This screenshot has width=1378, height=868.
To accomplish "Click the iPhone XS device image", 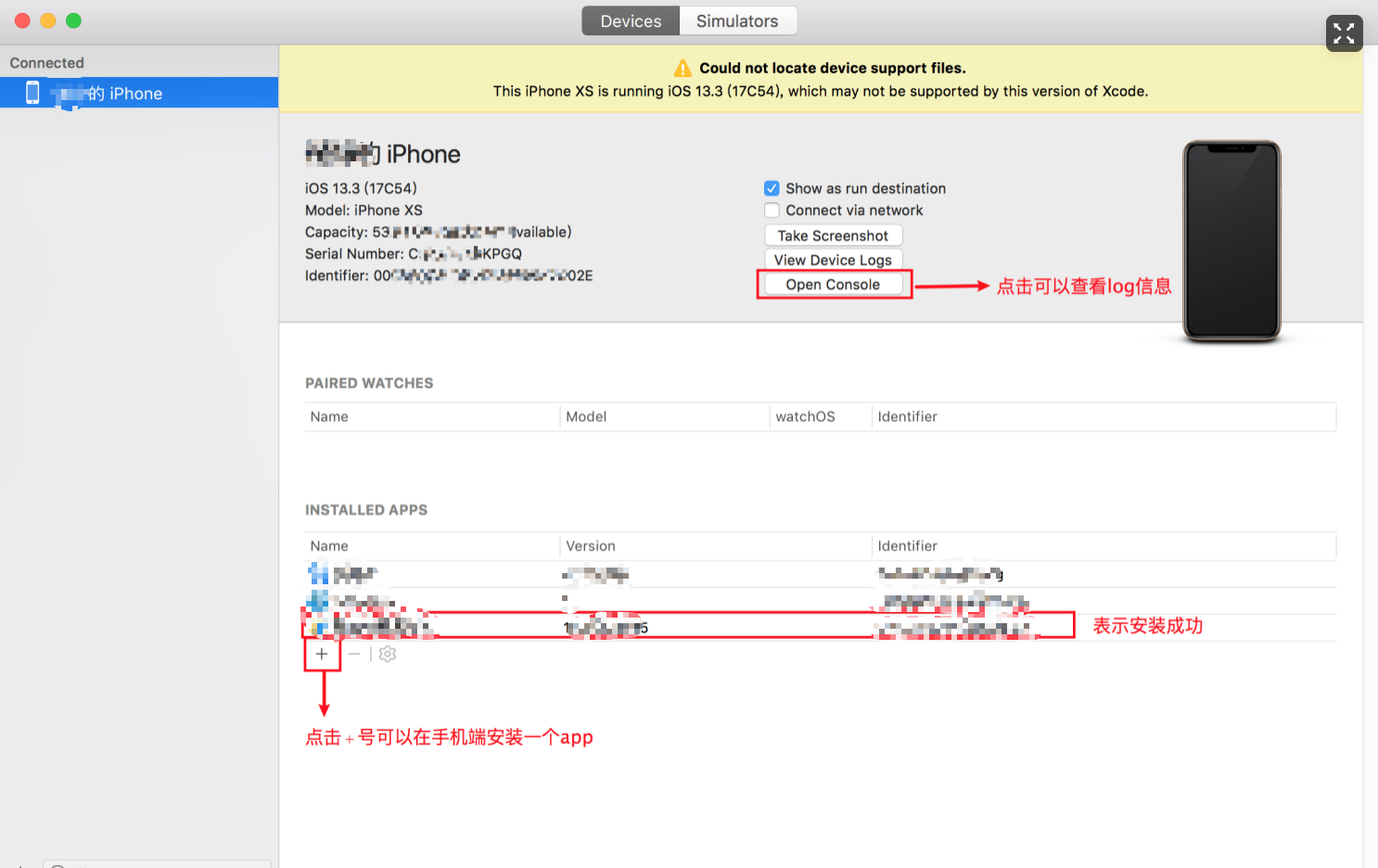I will [x=1231, y=241].
